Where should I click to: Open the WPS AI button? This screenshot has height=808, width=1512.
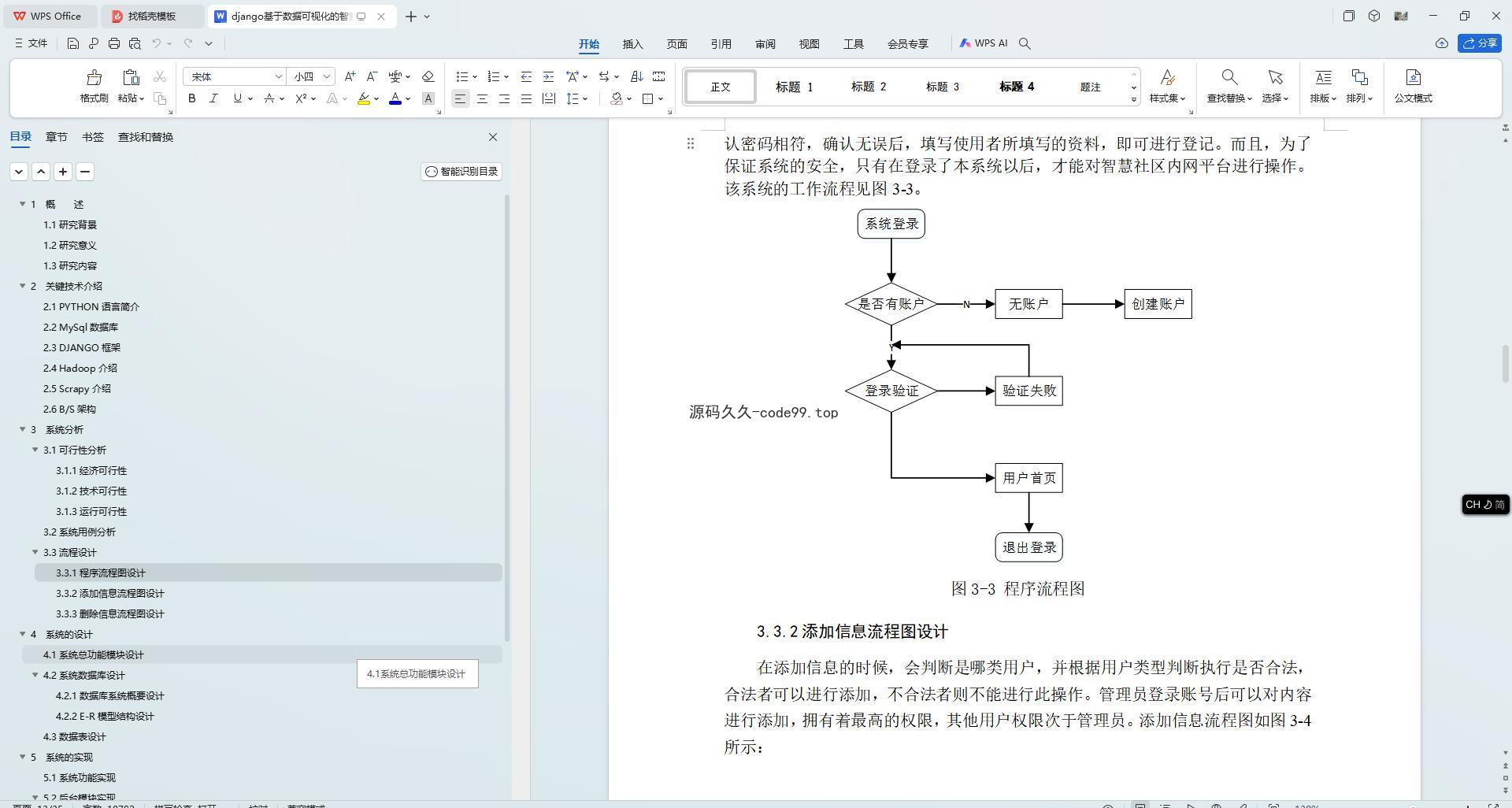tap(984, 43)
